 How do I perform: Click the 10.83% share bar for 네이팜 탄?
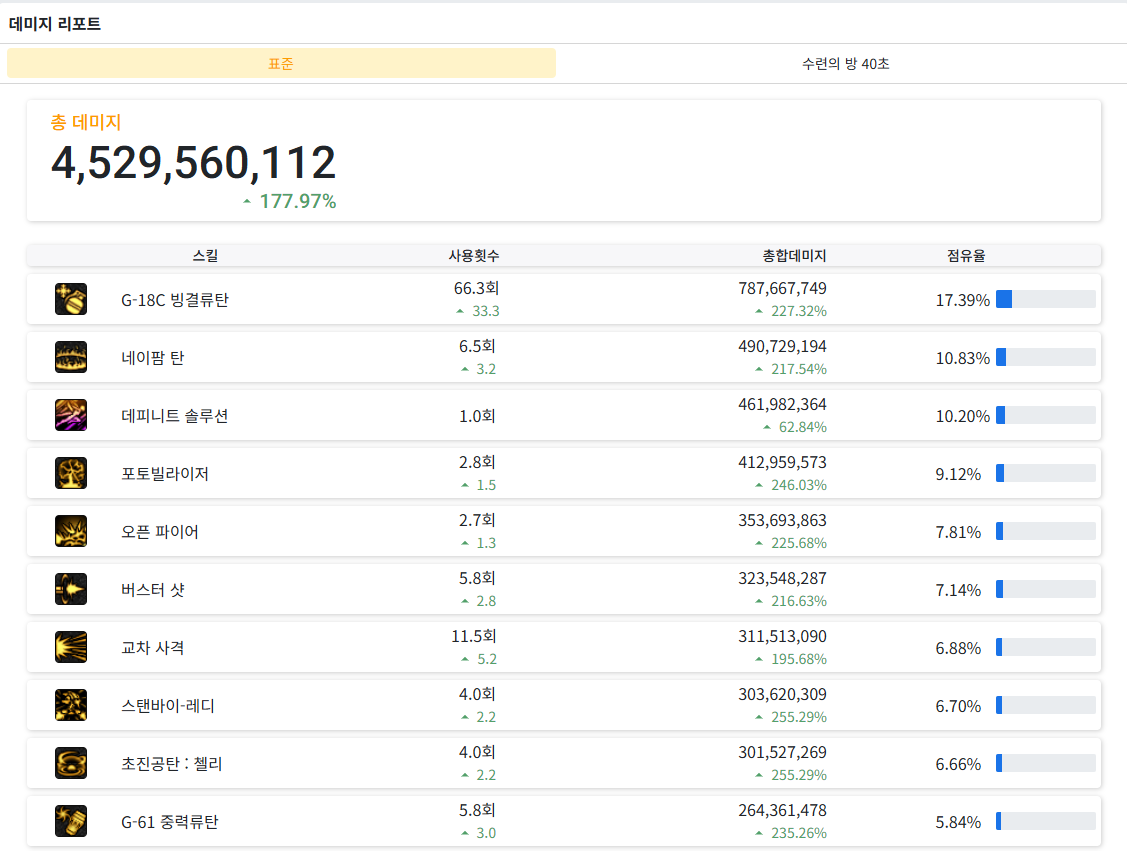point(1045,357)
